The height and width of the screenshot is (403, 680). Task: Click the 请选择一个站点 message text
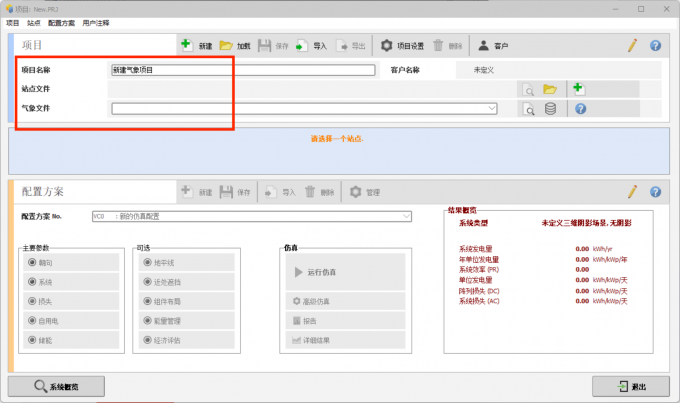click(337, 139)
